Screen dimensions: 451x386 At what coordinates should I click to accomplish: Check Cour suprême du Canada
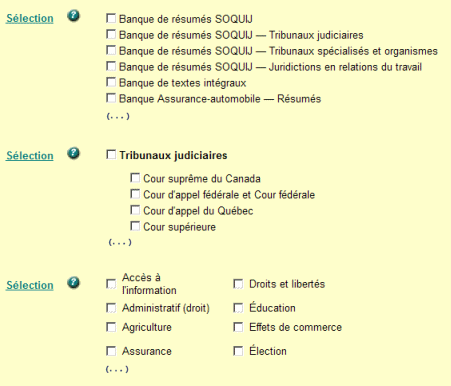135,178
